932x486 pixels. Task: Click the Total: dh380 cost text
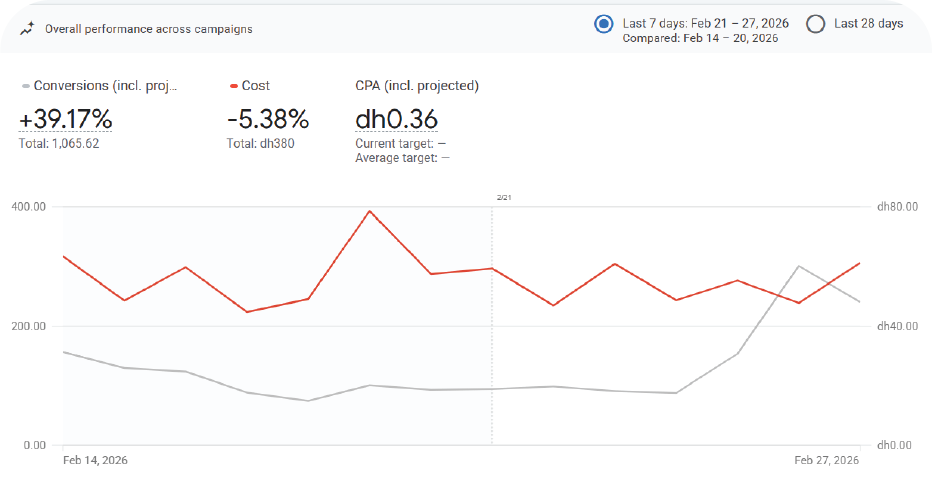[x=261, y=144]
